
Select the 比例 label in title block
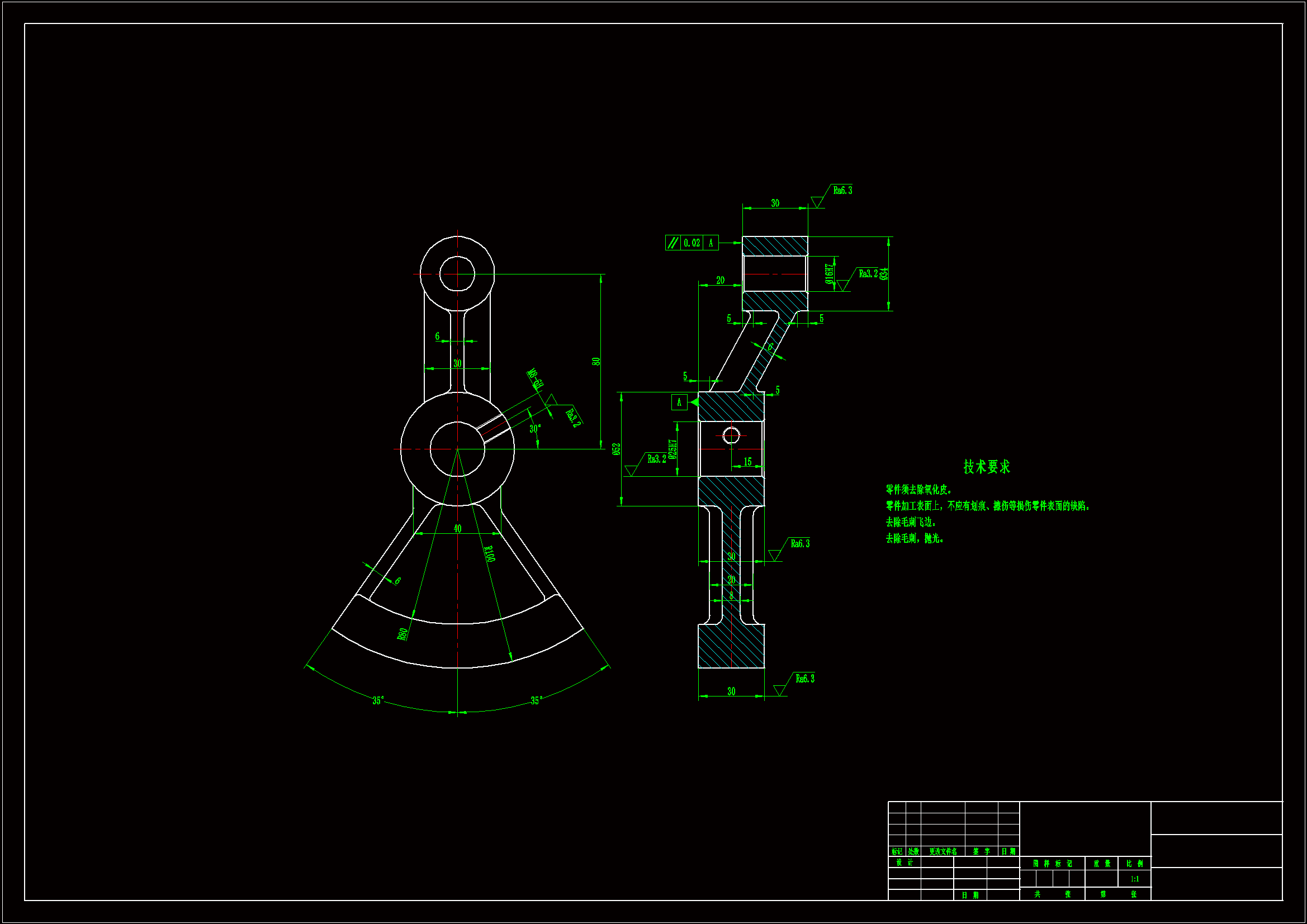1134,864
